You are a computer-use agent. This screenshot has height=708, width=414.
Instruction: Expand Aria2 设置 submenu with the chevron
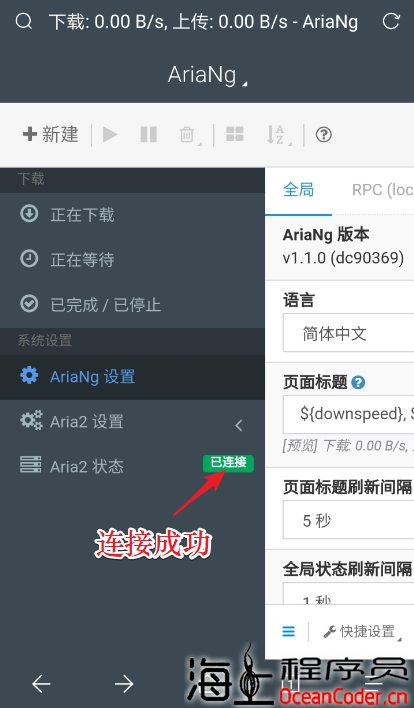(239, 425)
